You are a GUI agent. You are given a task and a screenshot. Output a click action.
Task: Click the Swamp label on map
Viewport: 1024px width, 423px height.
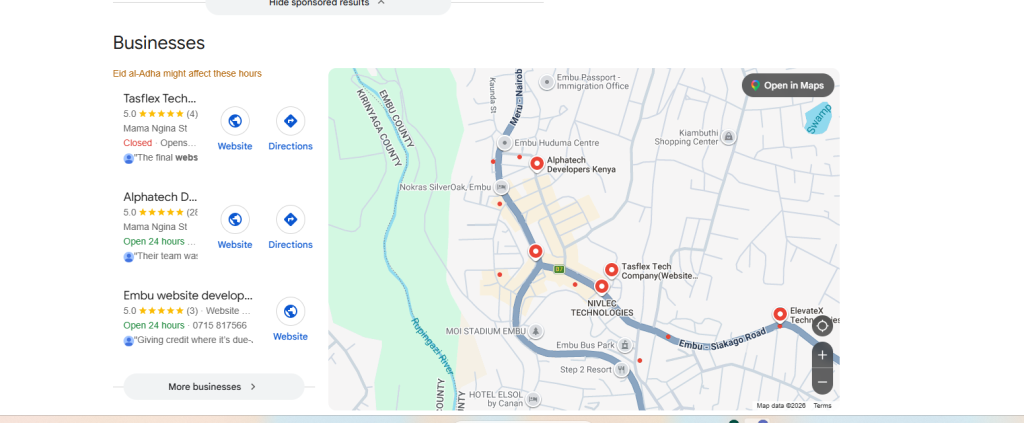[819, 119]
